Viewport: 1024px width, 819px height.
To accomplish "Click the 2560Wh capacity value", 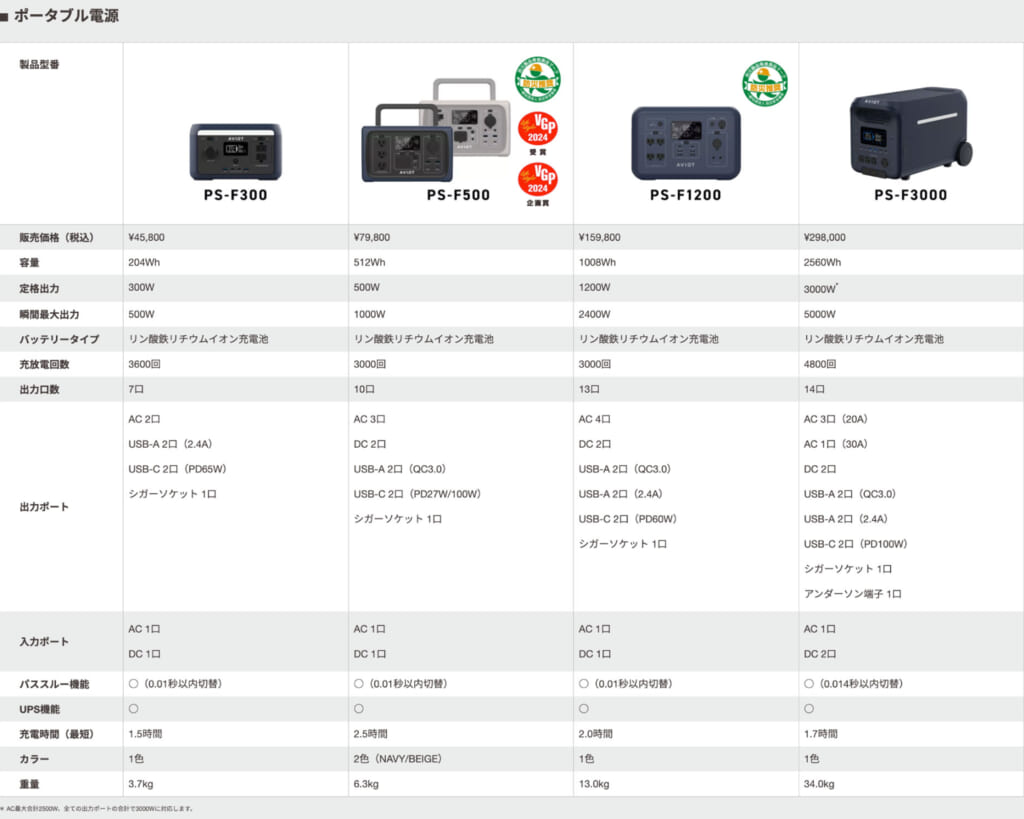I will coord(822,262).
